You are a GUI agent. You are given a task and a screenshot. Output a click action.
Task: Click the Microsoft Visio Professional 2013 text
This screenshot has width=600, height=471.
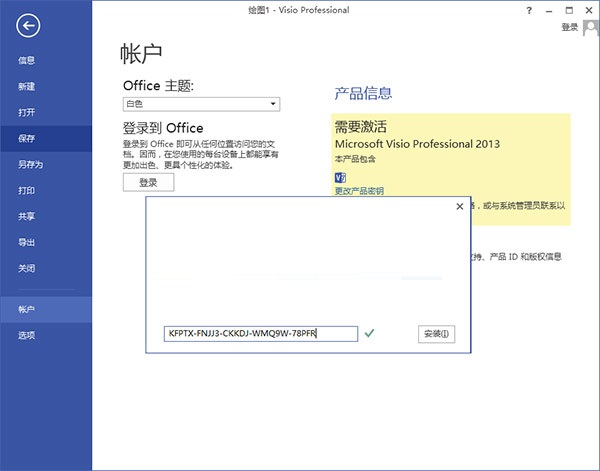(x=417, y=144)
